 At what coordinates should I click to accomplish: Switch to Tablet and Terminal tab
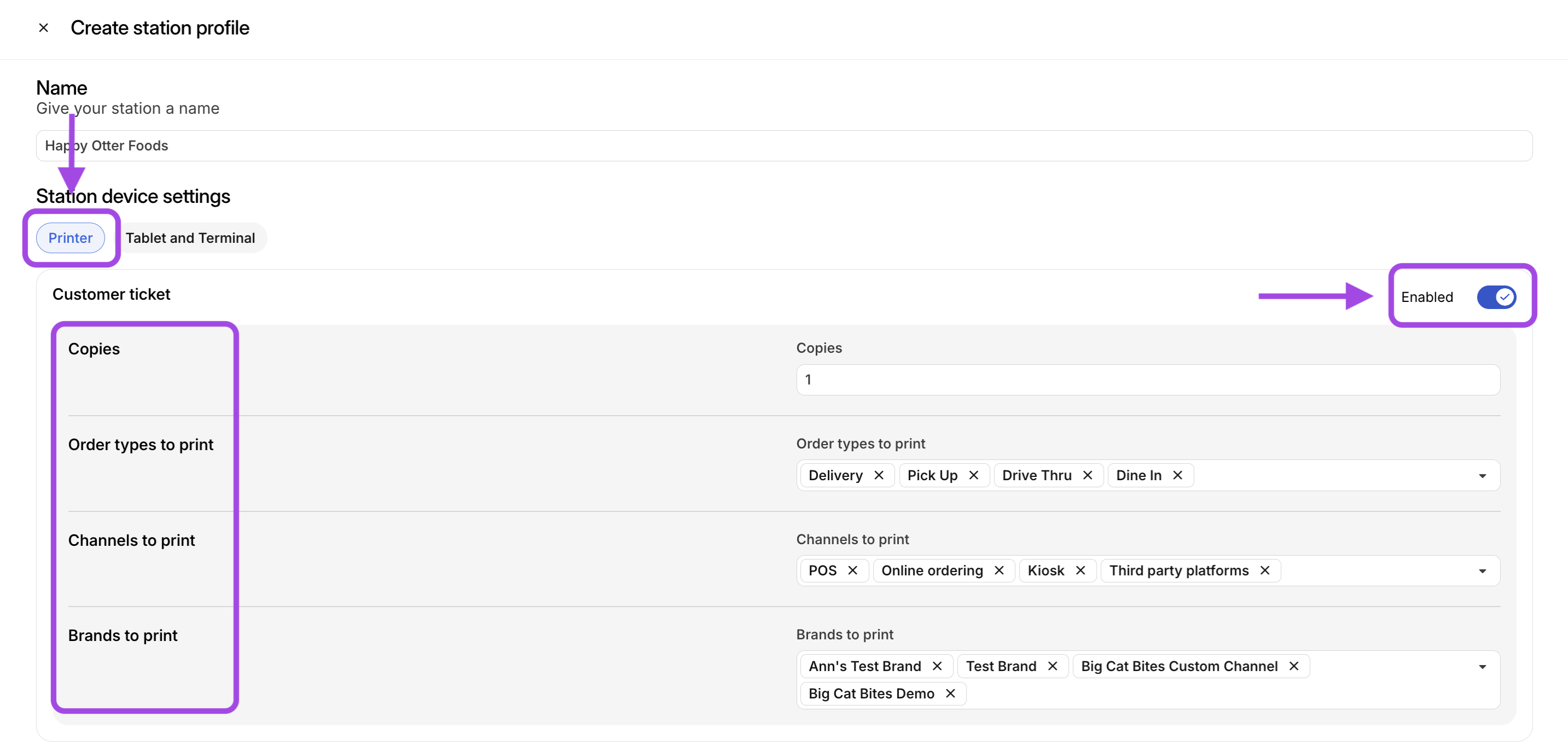coord(190,238)
